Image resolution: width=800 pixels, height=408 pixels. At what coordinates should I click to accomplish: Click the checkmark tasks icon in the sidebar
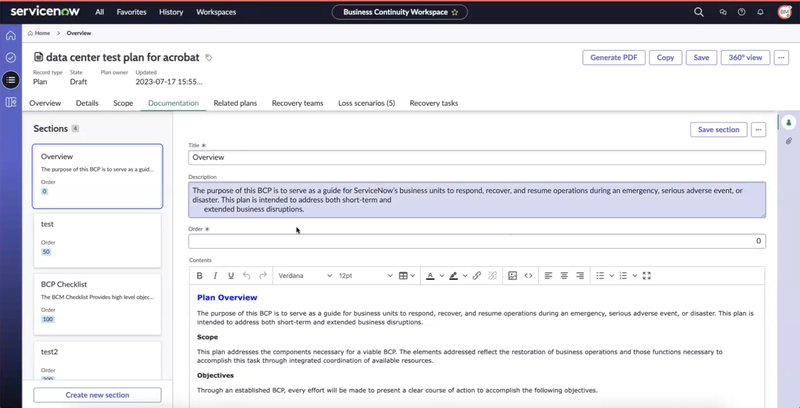[11, 58]
